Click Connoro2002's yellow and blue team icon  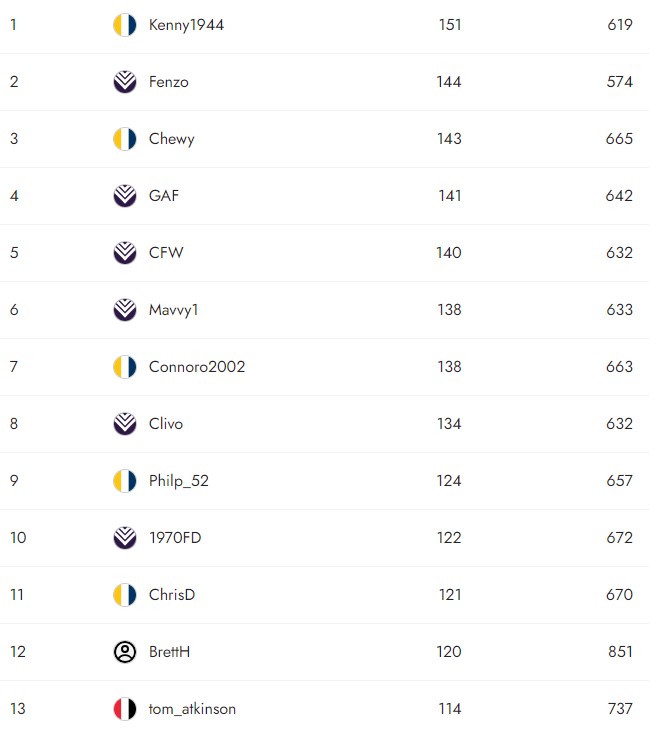(x=125, y=367)
